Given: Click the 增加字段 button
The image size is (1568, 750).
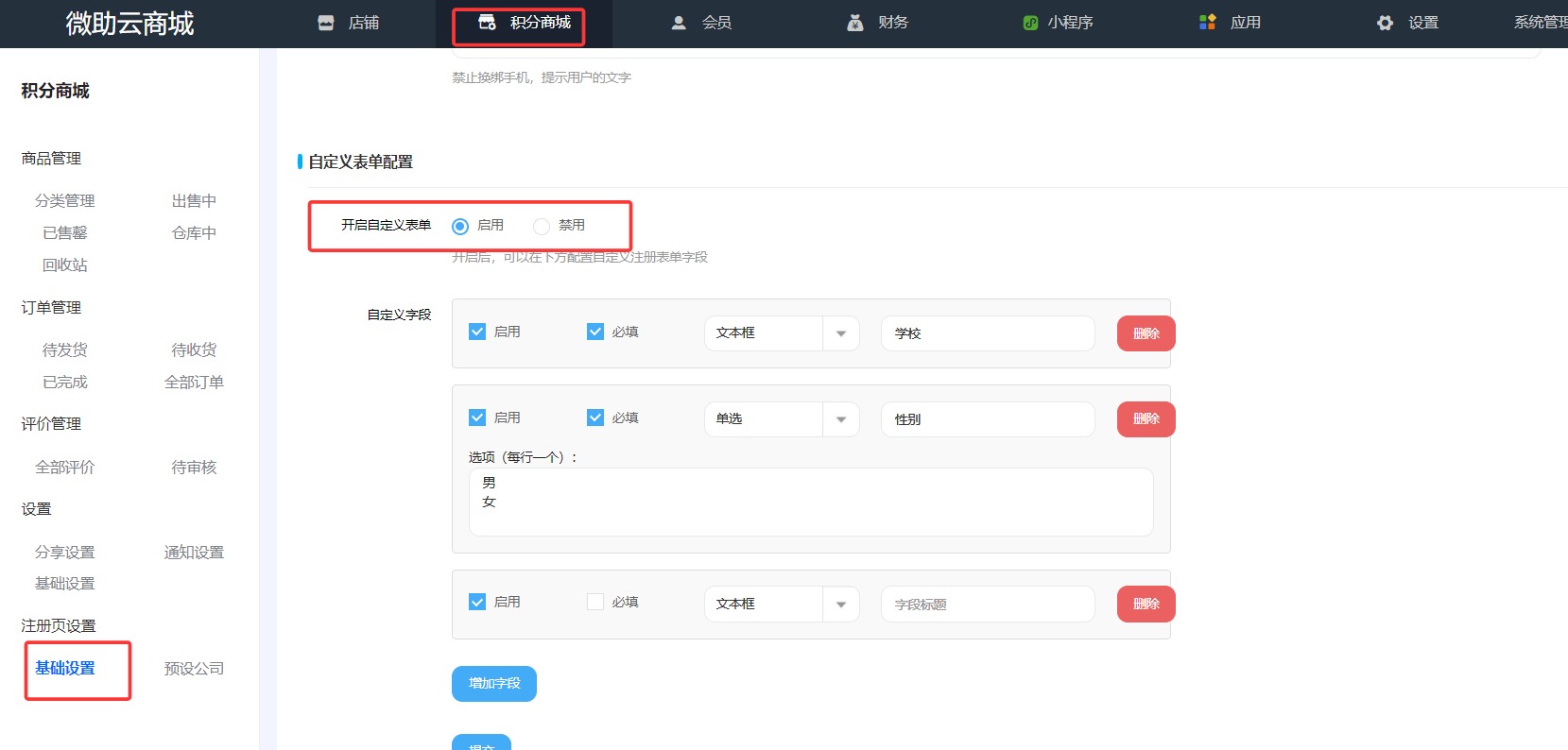Looking at the screenshot, I should click(494, 684).
